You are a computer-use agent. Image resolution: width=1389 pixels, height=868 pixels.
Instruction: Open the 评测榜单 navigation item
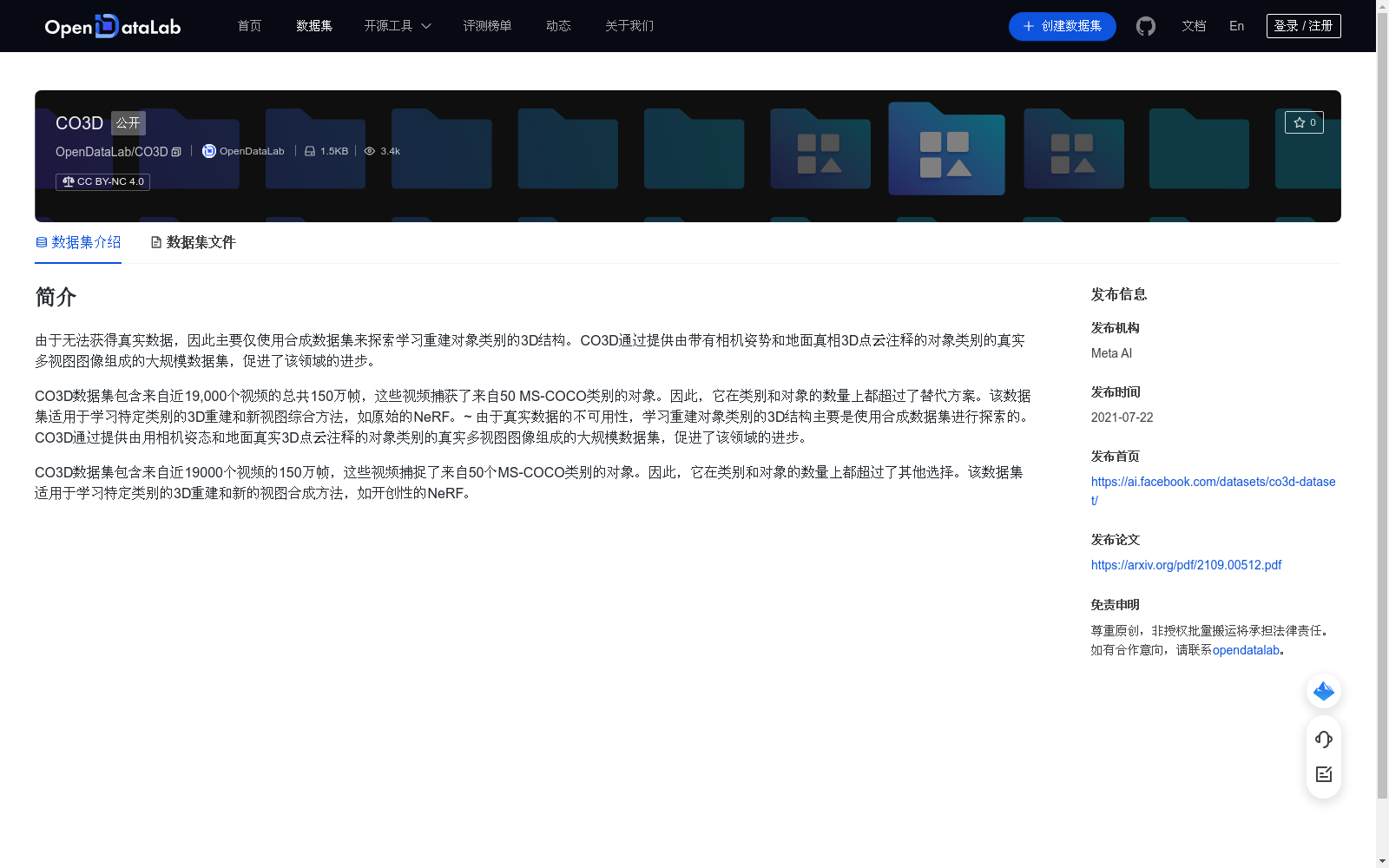coord(487,26)
